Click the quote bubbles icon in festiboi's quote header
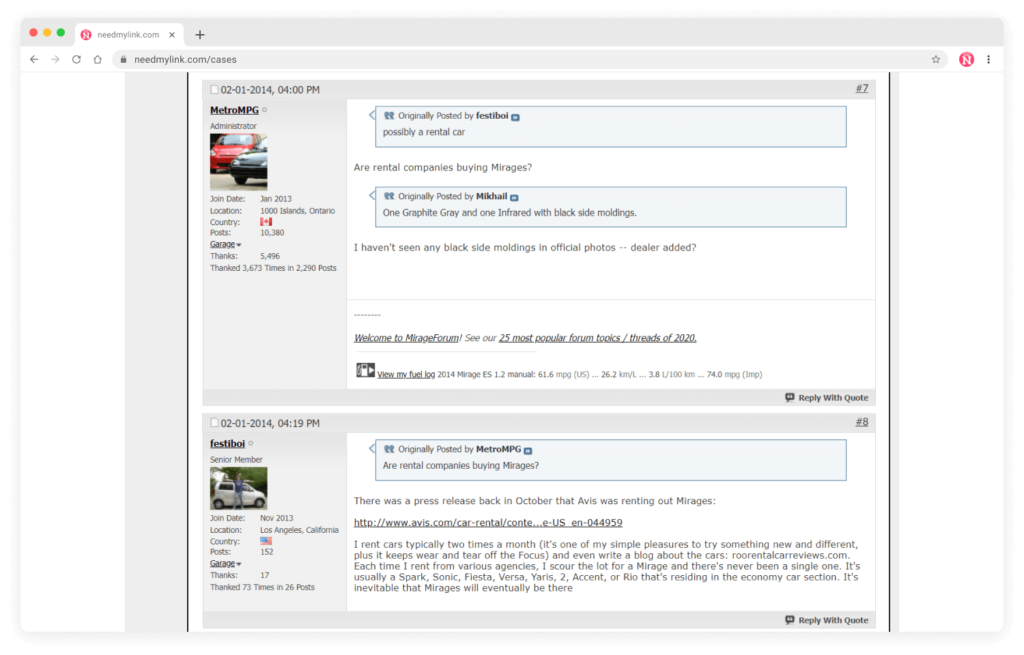The image size is (1024, 655). point(388,116)
